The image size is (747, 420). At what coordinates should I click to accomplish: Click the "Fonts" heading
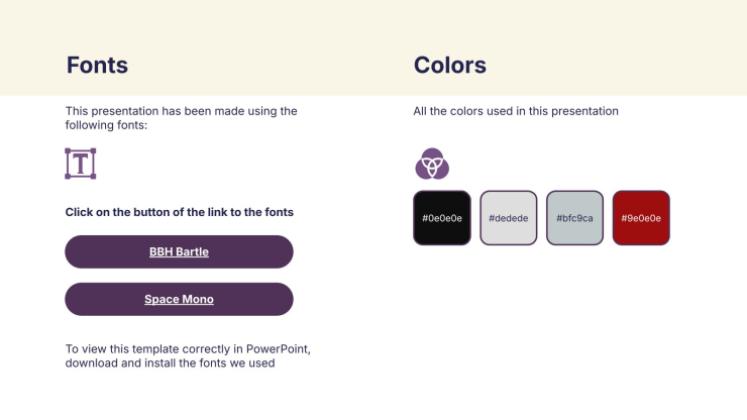(97, 65)
